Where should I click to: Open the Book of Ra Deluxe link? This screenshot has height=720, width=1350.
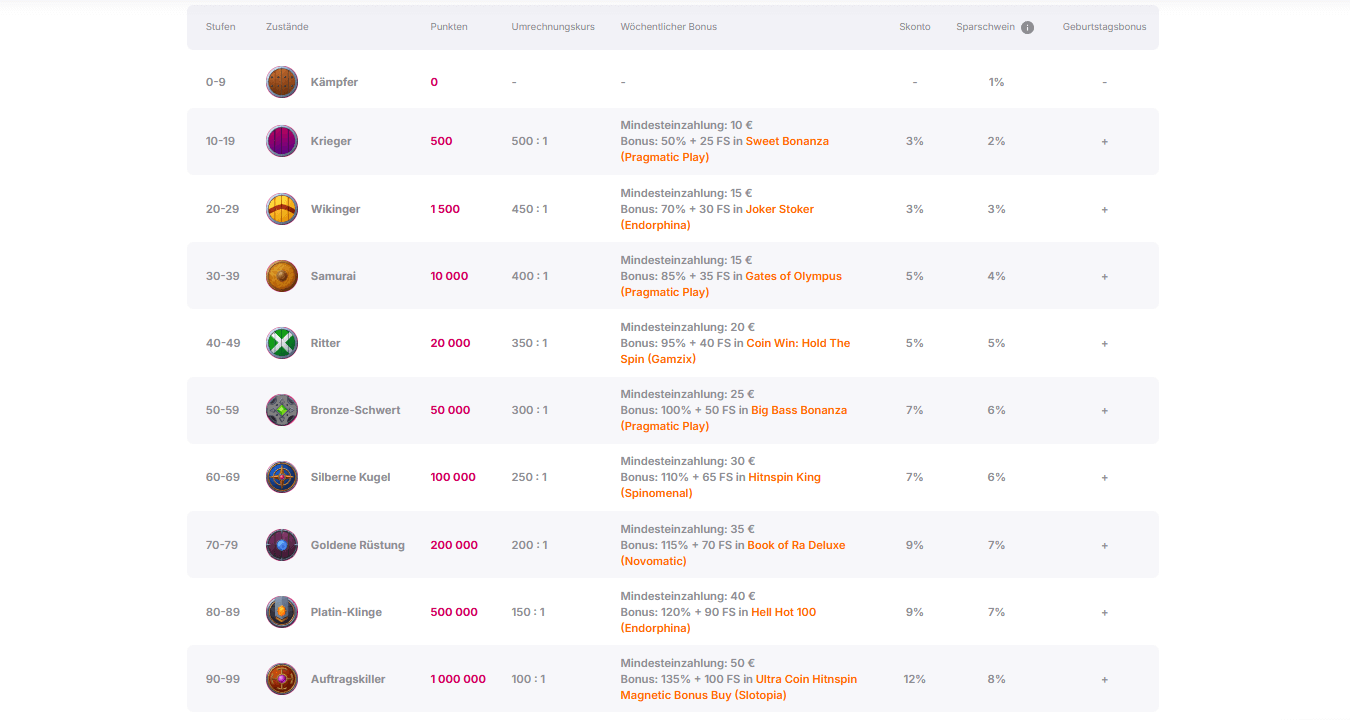tap(796, 545)
